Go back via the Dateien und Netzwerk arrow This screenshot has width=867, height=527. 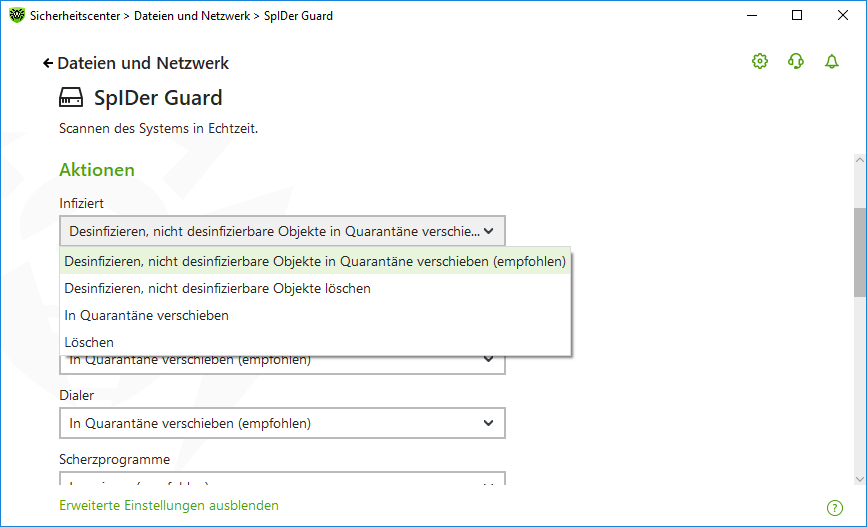pyautogui.click(x=48, y=64)
